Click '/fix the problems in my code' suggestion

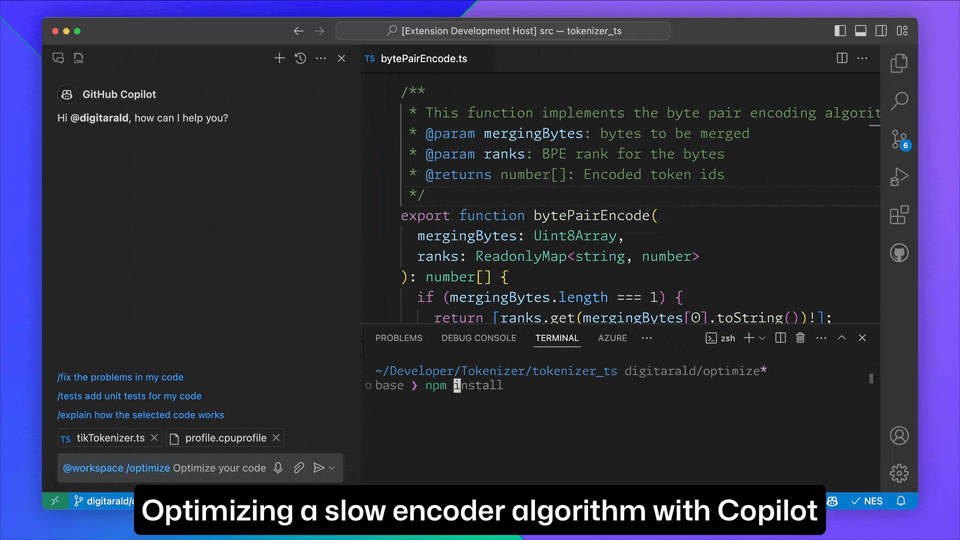click(x=120, y=377)
